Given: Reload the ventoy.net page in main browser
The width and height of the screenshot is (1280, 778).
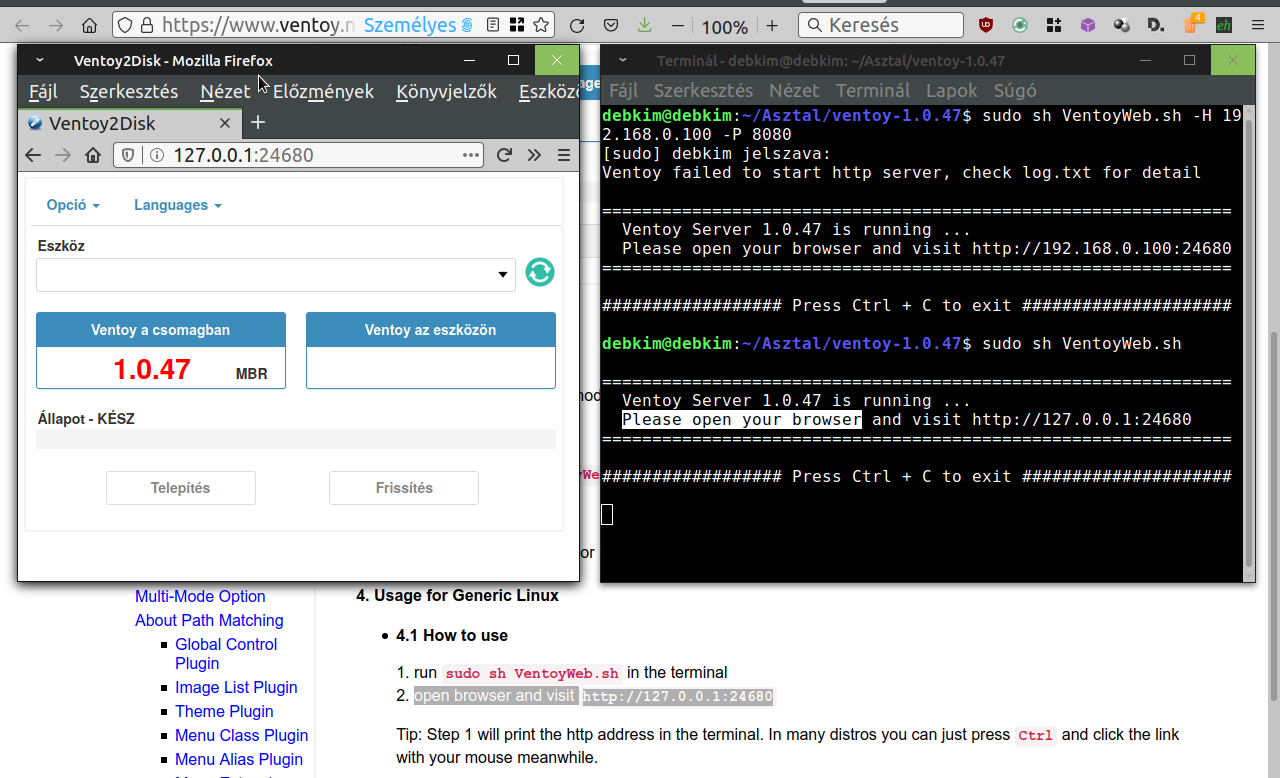Looking at the screenshot, I should point(577,25).
